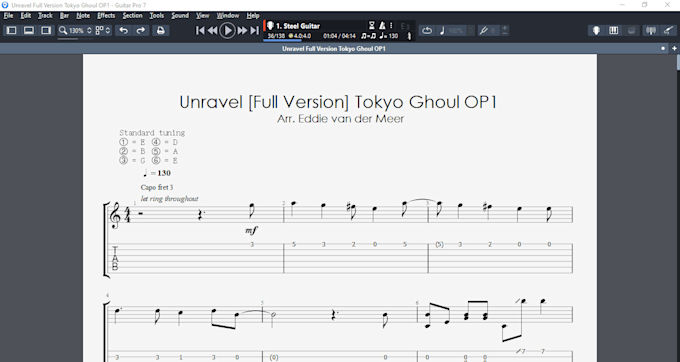Adjust the relative speed stepper arrows
680x362 pixels.
471,30
